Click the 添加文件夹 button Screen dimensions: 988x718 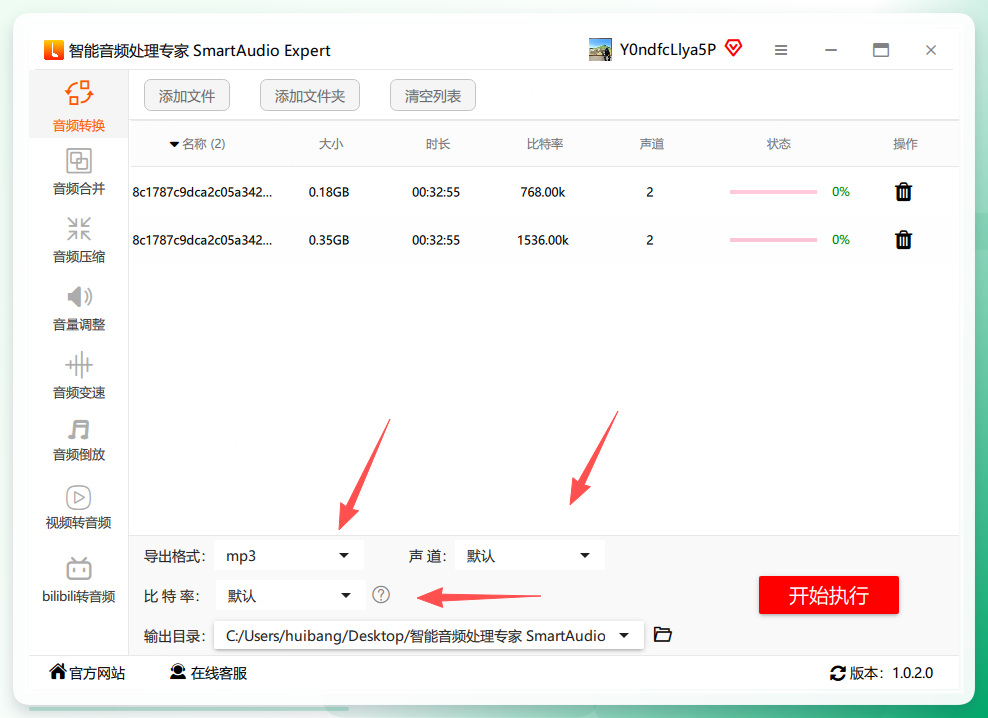(x=309, y=96)
